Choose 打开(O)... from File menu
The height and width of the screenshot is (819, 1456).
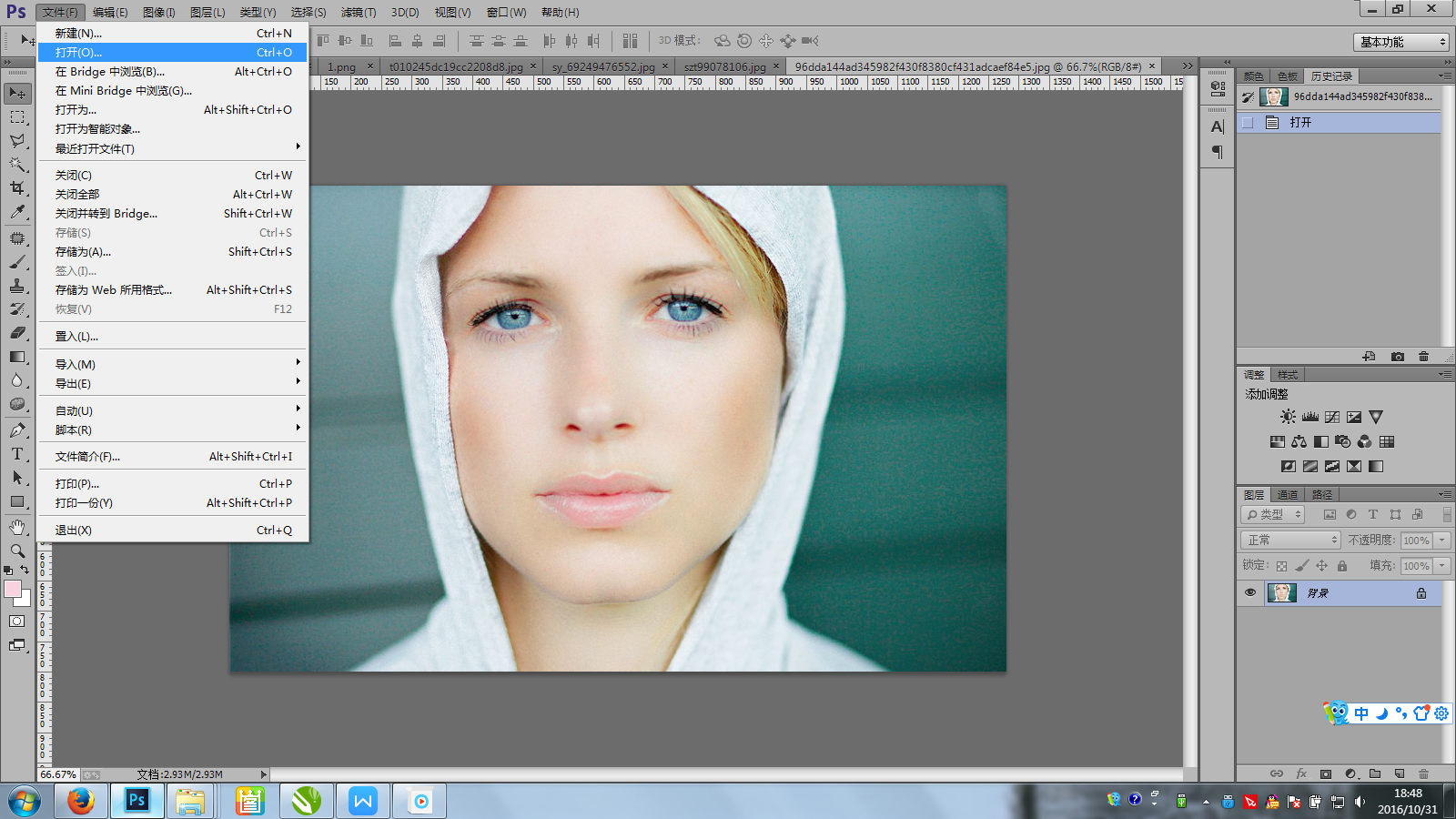173,52
